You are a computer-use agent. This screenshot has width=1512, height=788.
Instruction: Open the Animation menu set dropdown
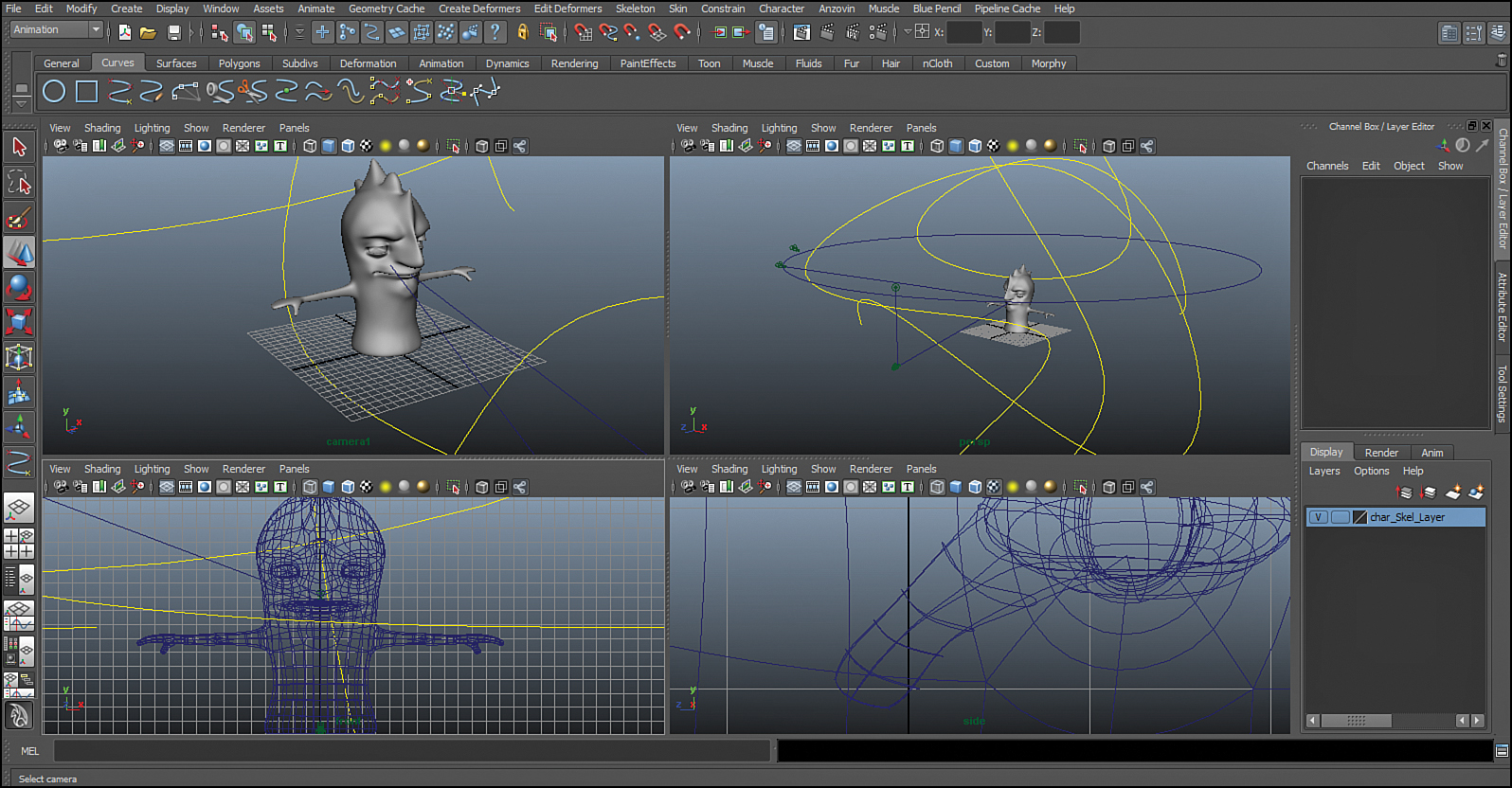pyautogui.click(x=56, y=30)
